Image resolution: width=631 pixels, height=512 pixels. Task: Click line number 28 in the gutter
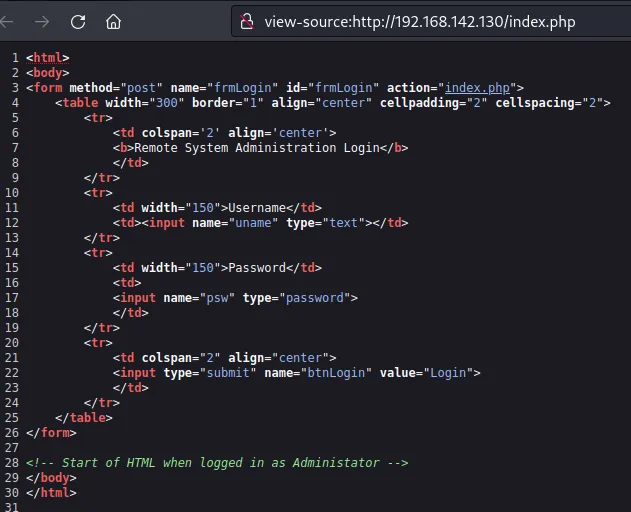click(12, 463)
